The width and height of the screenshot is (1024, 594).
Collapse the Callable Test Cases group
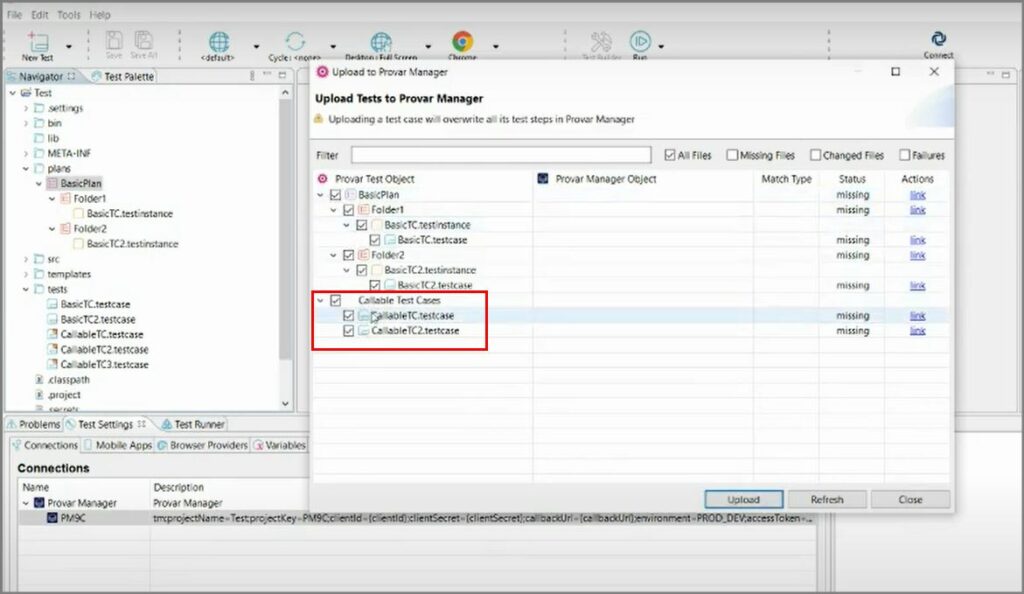[321, 300]
